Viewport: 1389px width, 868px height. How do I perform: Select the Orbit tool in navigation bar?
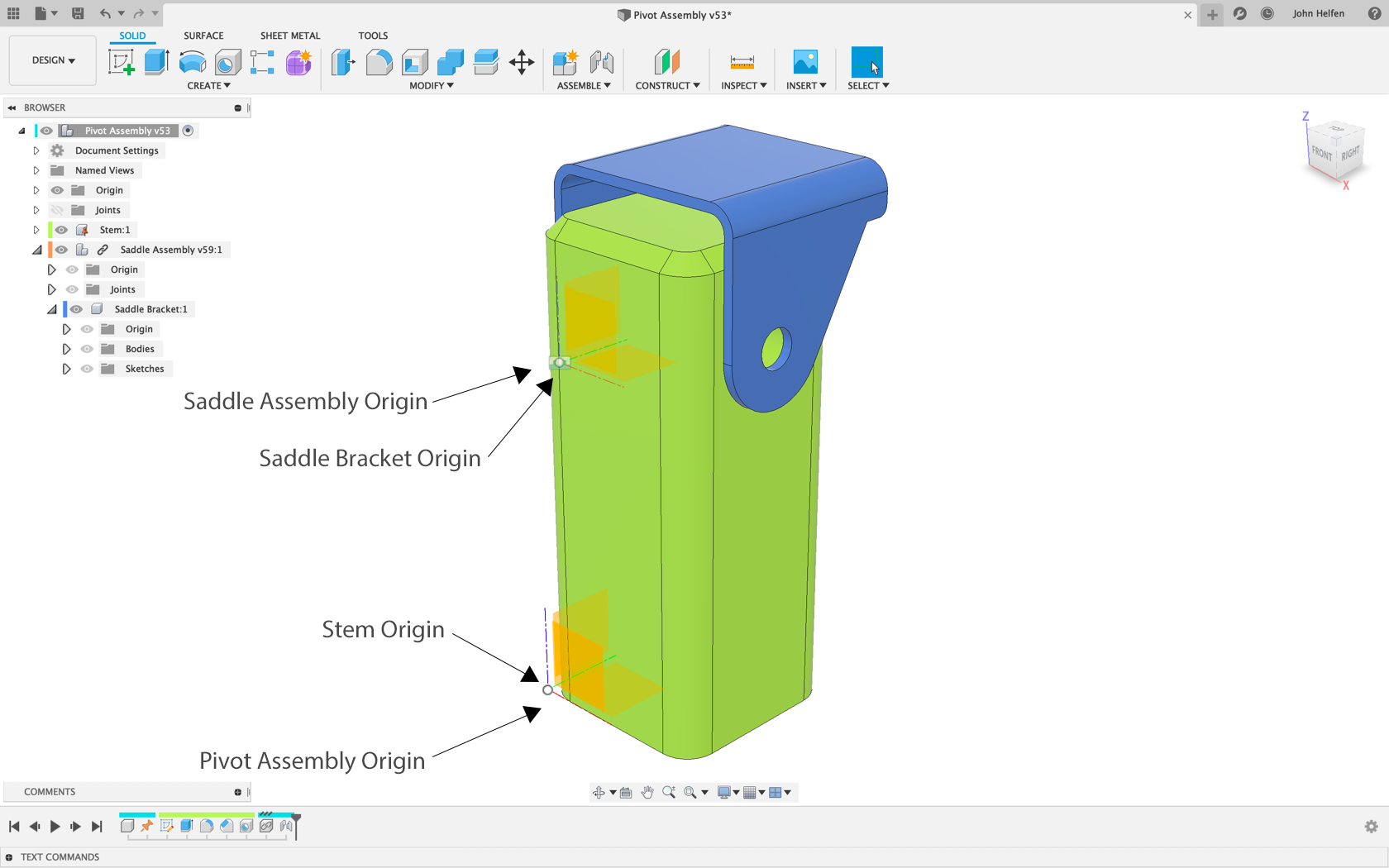coord(600,792)
